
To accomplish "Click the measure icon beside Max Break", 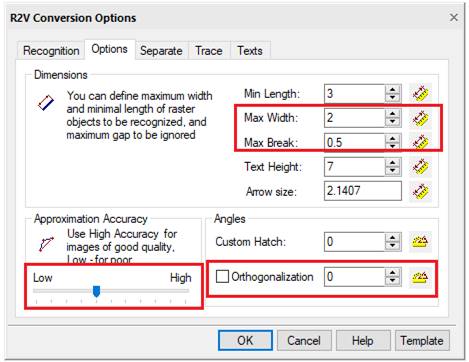I will pyautogui.click(x=420, y=142).
